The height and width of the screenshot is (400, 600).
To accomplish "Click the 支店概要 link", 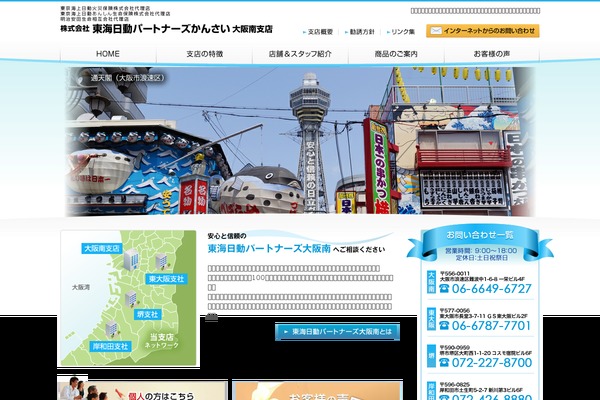I will click(318, 32).
